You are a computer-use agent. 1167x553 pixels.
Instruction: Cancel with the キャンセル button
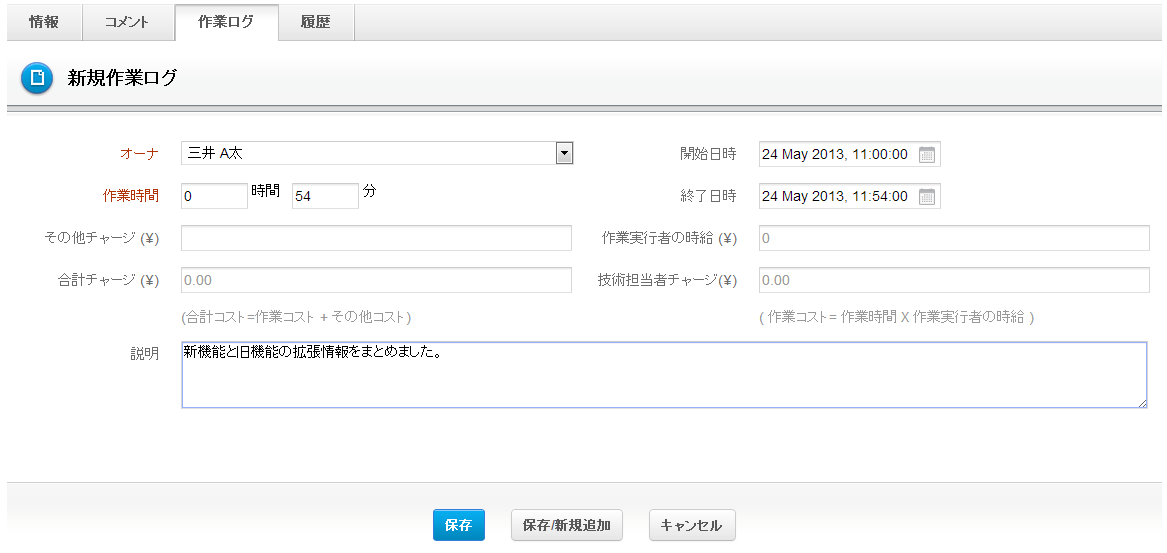(692, 525)
